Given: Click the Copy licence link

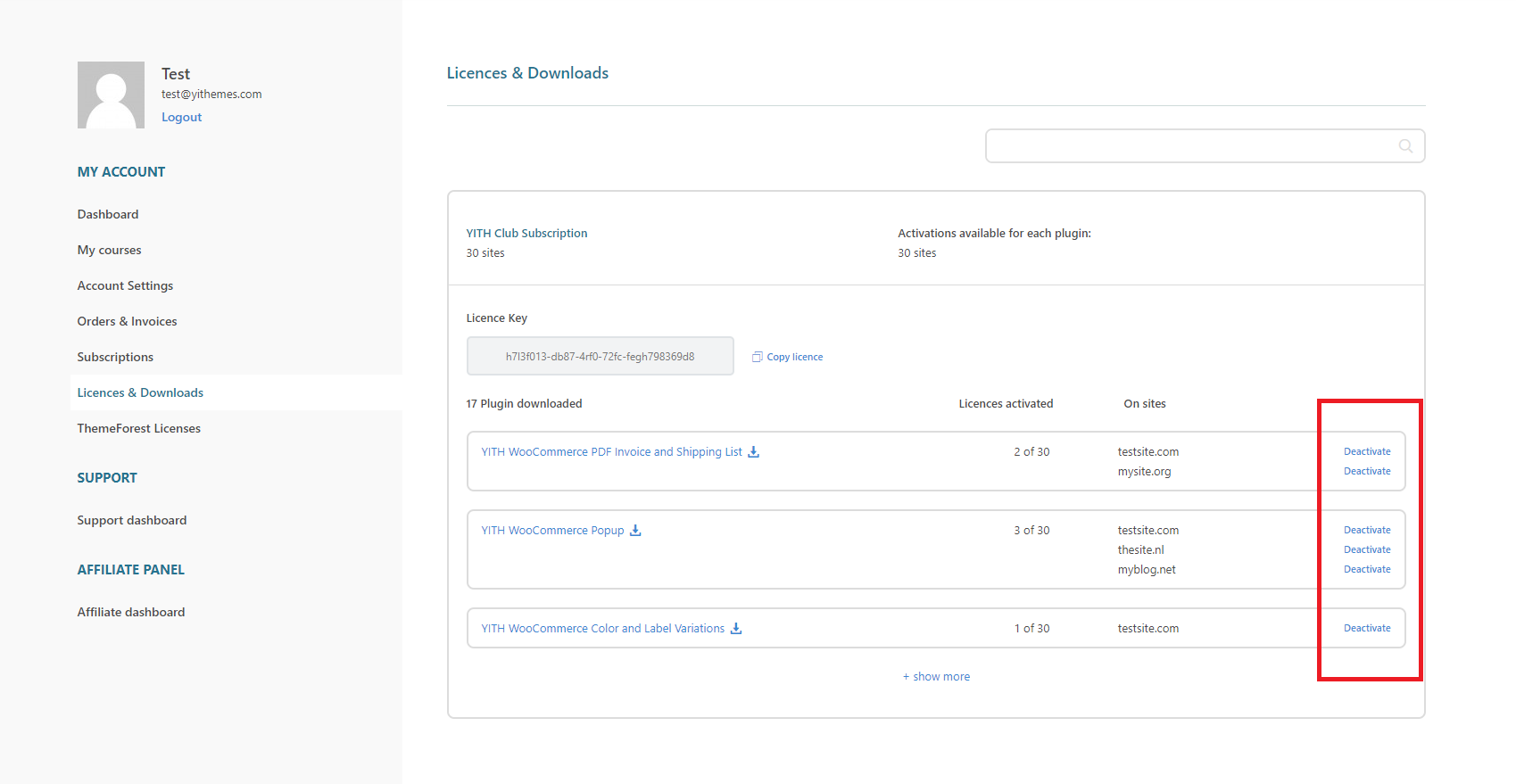Looking at the screenshot, I should (x=794, y=357).
